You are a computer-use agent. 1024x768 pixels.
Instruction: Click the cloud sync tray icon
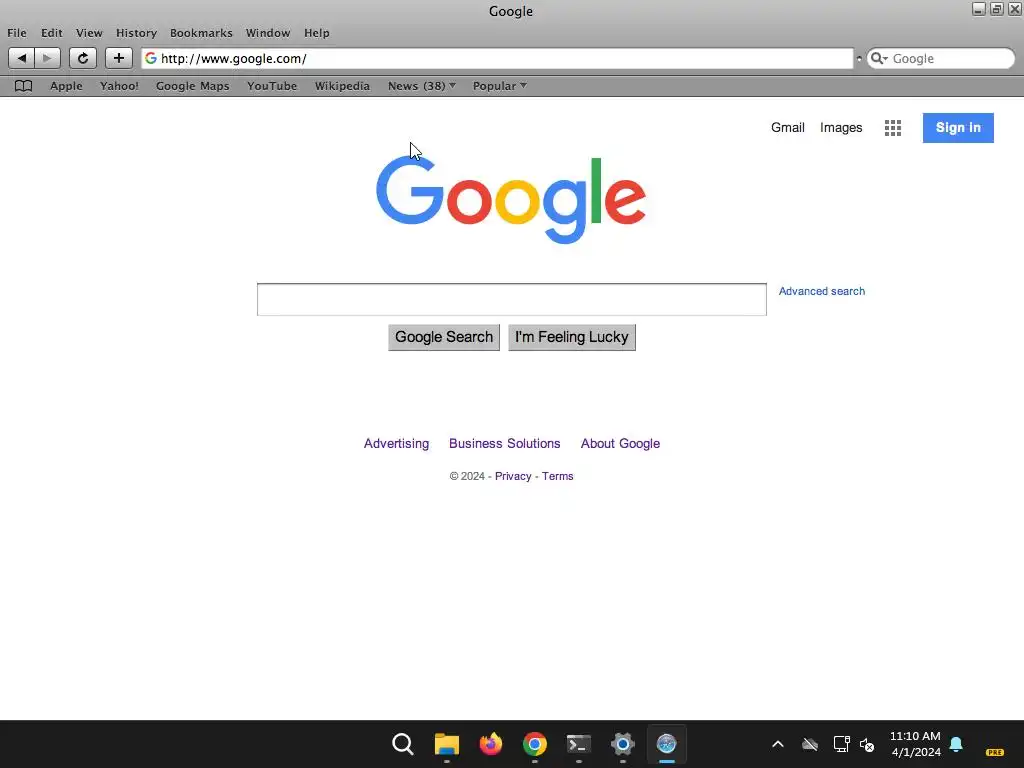pyautogui.click(x=810, y=744)
